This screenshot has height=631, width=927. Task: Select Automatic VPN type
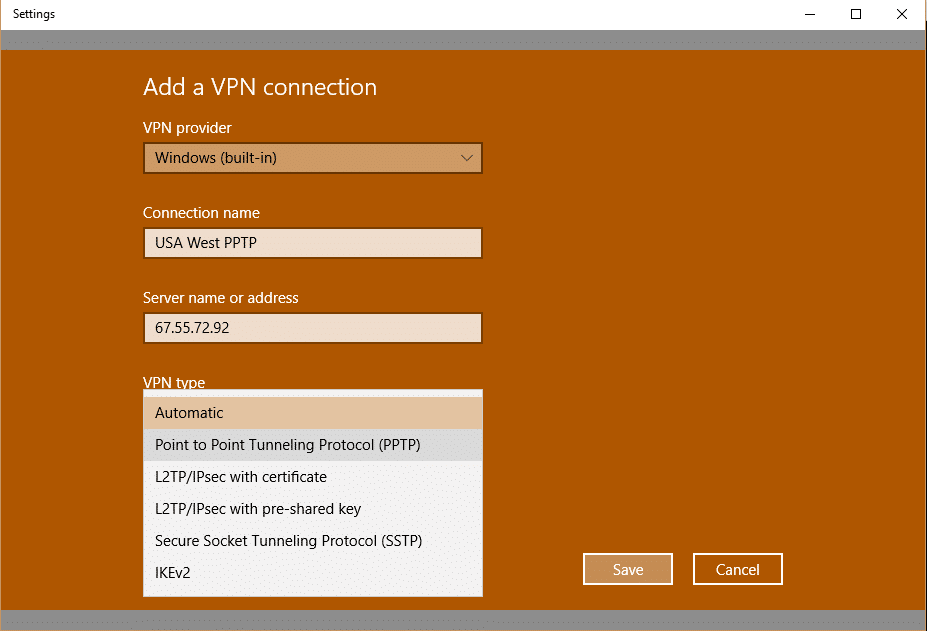[x=313, y=413]
